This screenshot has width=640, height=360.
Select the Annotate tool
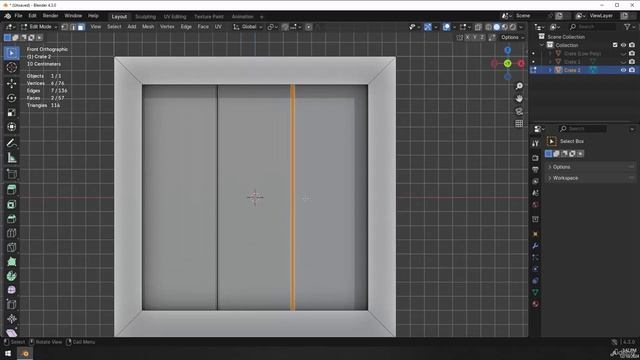[x=11, y=143]
